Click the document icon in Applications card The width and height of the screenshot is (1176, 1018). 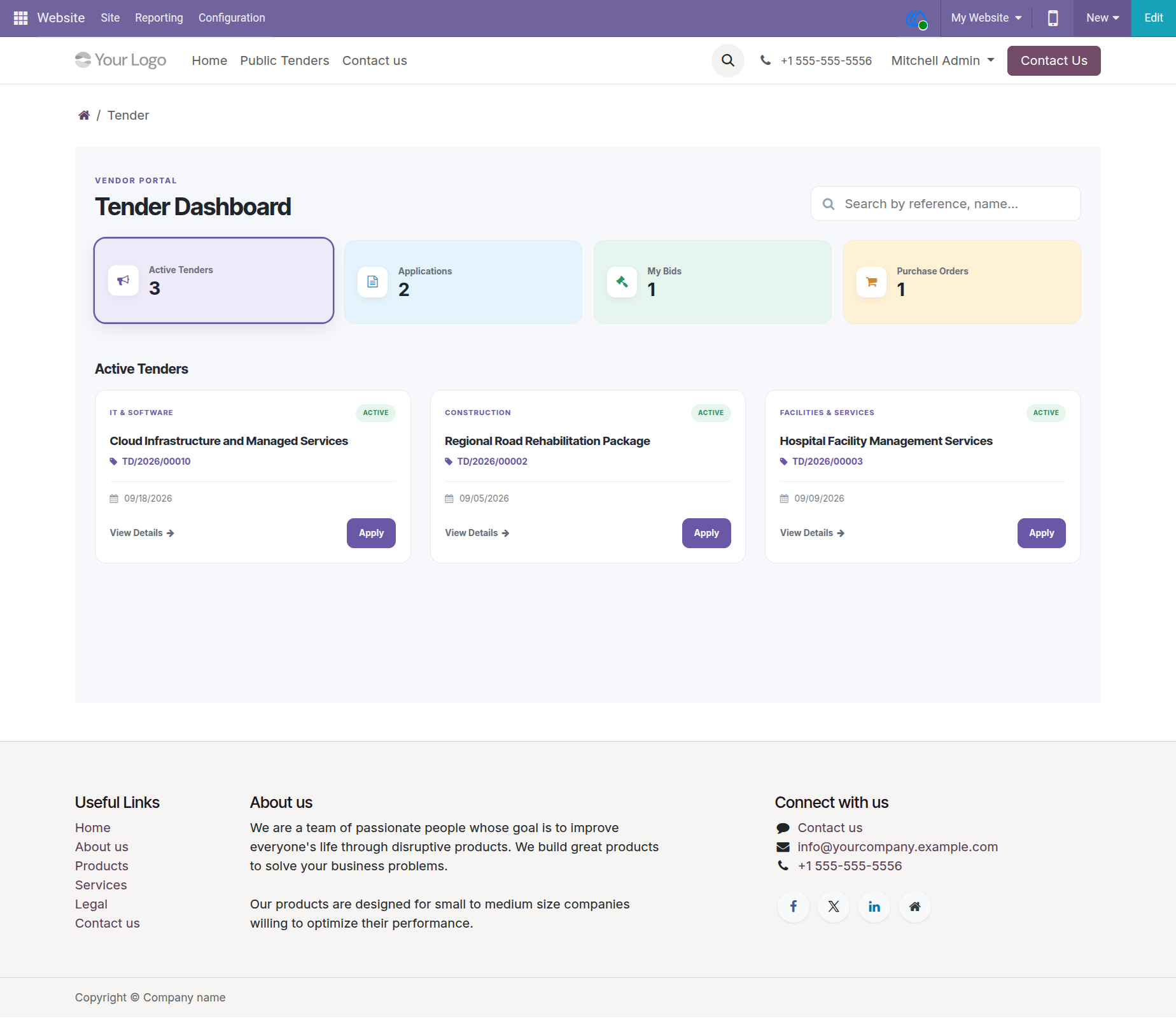pyautogui.click(x=373, y=281)
